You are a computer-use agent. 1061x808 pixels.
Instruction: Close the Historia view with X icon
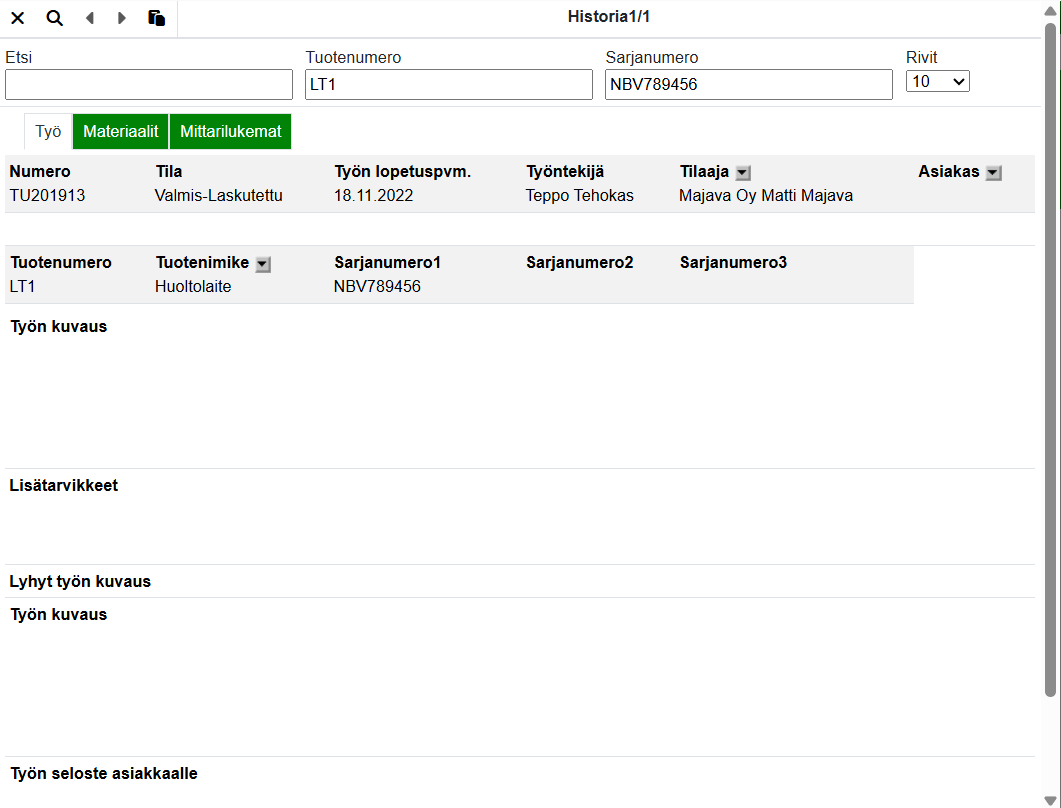tap(18, 18)
